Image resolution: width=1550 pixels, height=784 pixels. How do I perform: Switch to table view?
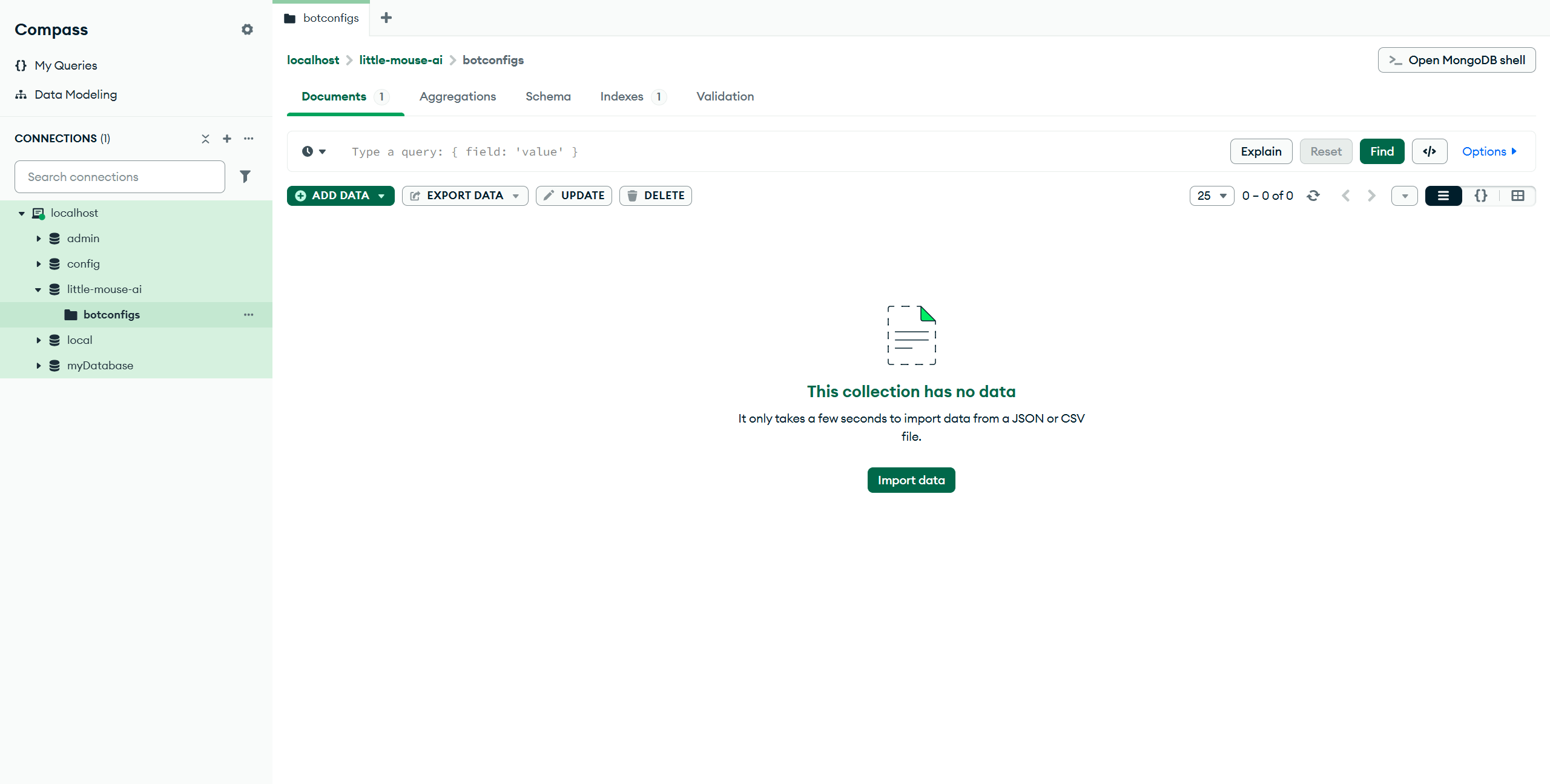pyautogui.click(x=1518, y=196)
